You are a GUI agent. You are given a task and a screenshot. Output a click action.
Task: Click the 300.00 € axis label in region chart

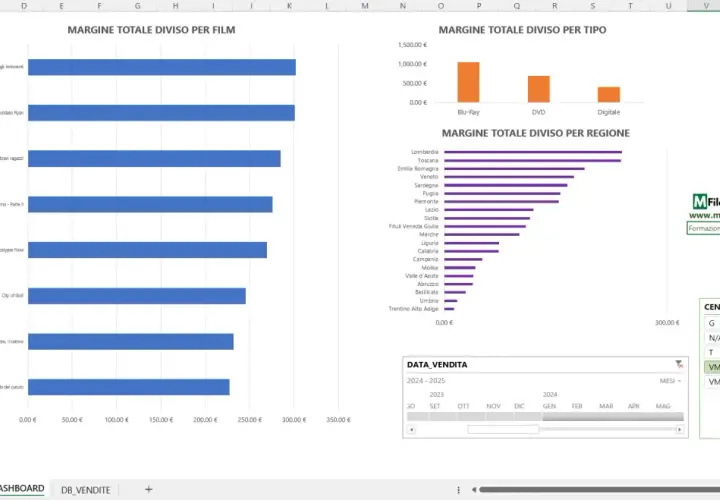click(x=667, y=323)
